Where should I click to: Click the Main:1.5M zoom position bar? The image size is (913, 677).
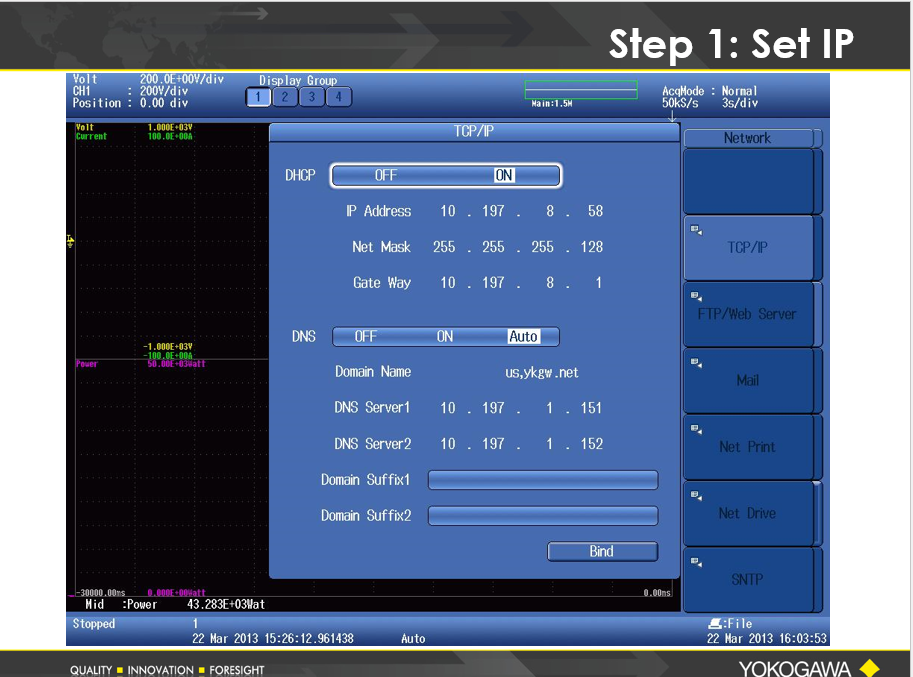(581, 90)
